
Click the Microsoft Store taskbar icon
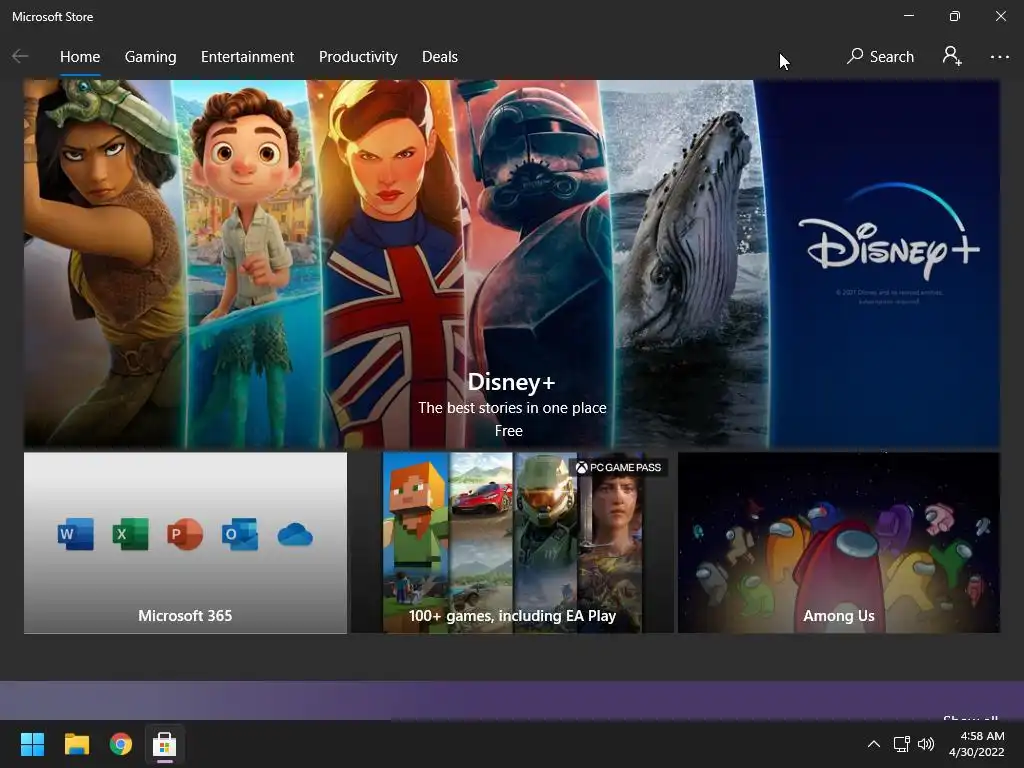tap(165, 744)
